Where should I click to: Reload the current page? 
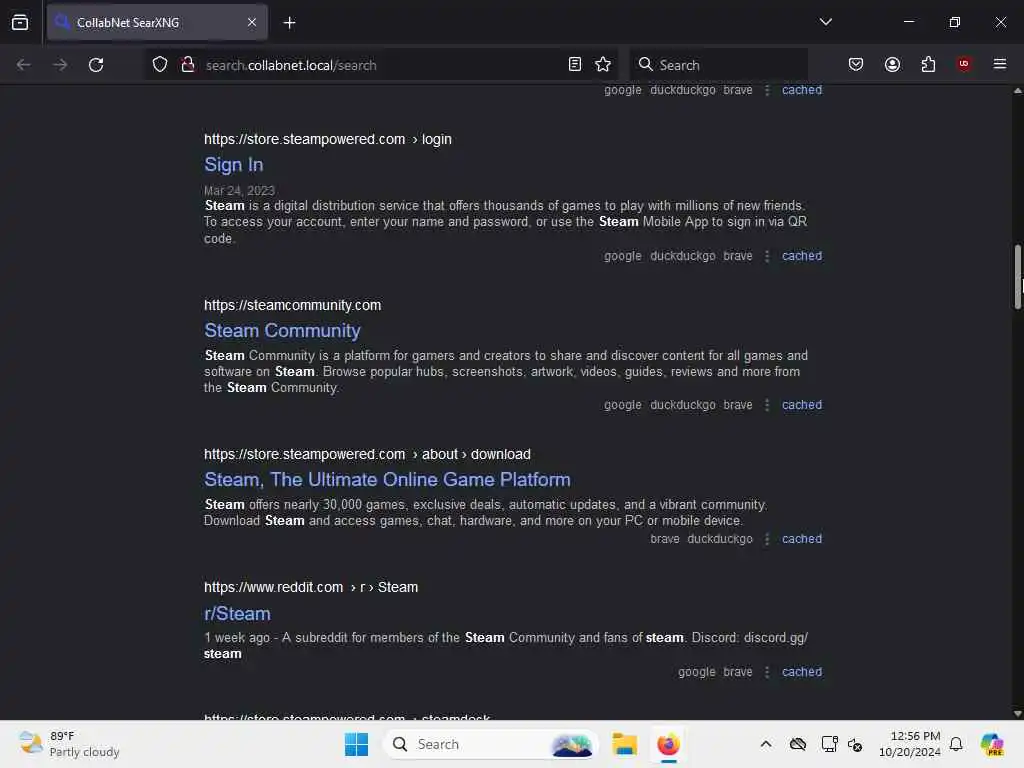[96, 65]
